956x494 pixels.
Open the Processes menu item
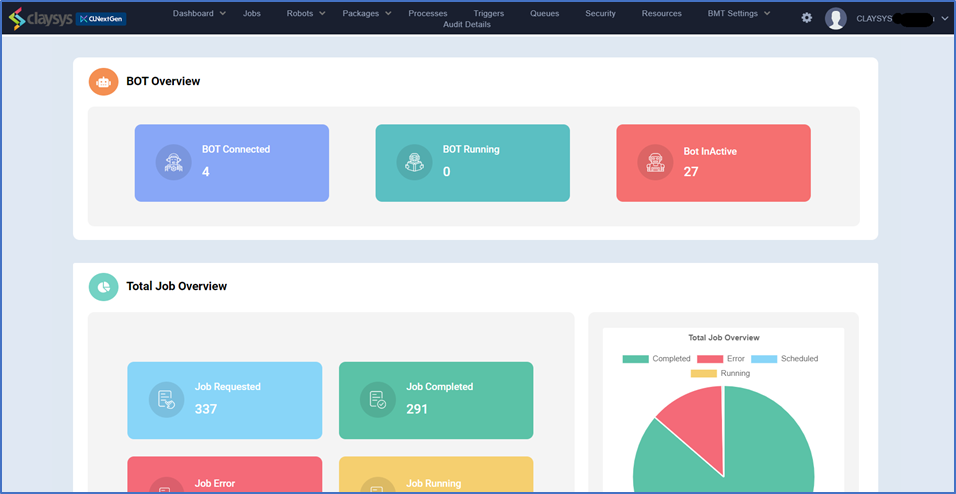(428, 13)
